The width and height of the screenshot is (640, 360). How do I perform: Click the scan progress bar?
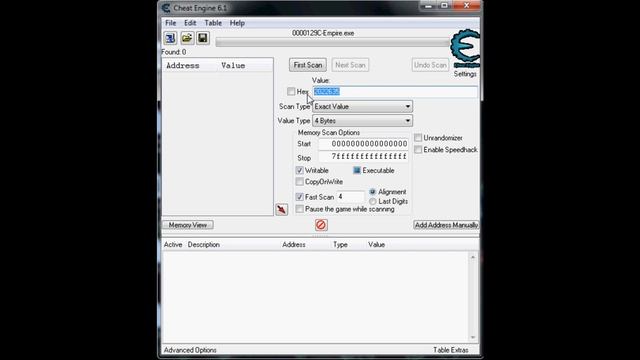pos(332,42)
